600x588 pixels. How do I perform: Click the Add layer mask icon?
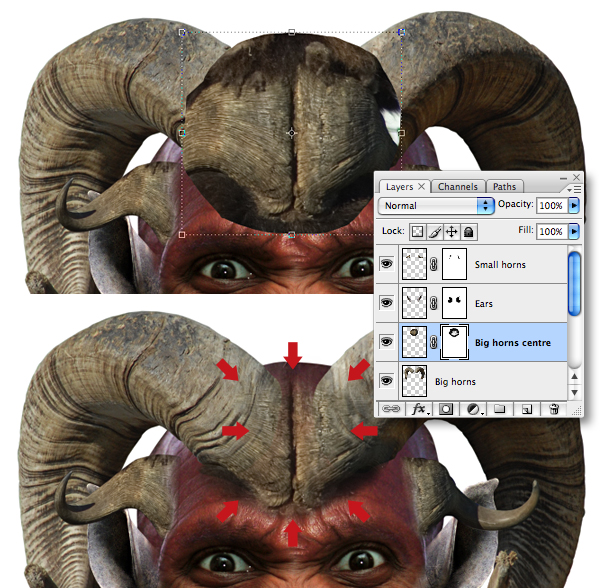[x=445, y=409]
